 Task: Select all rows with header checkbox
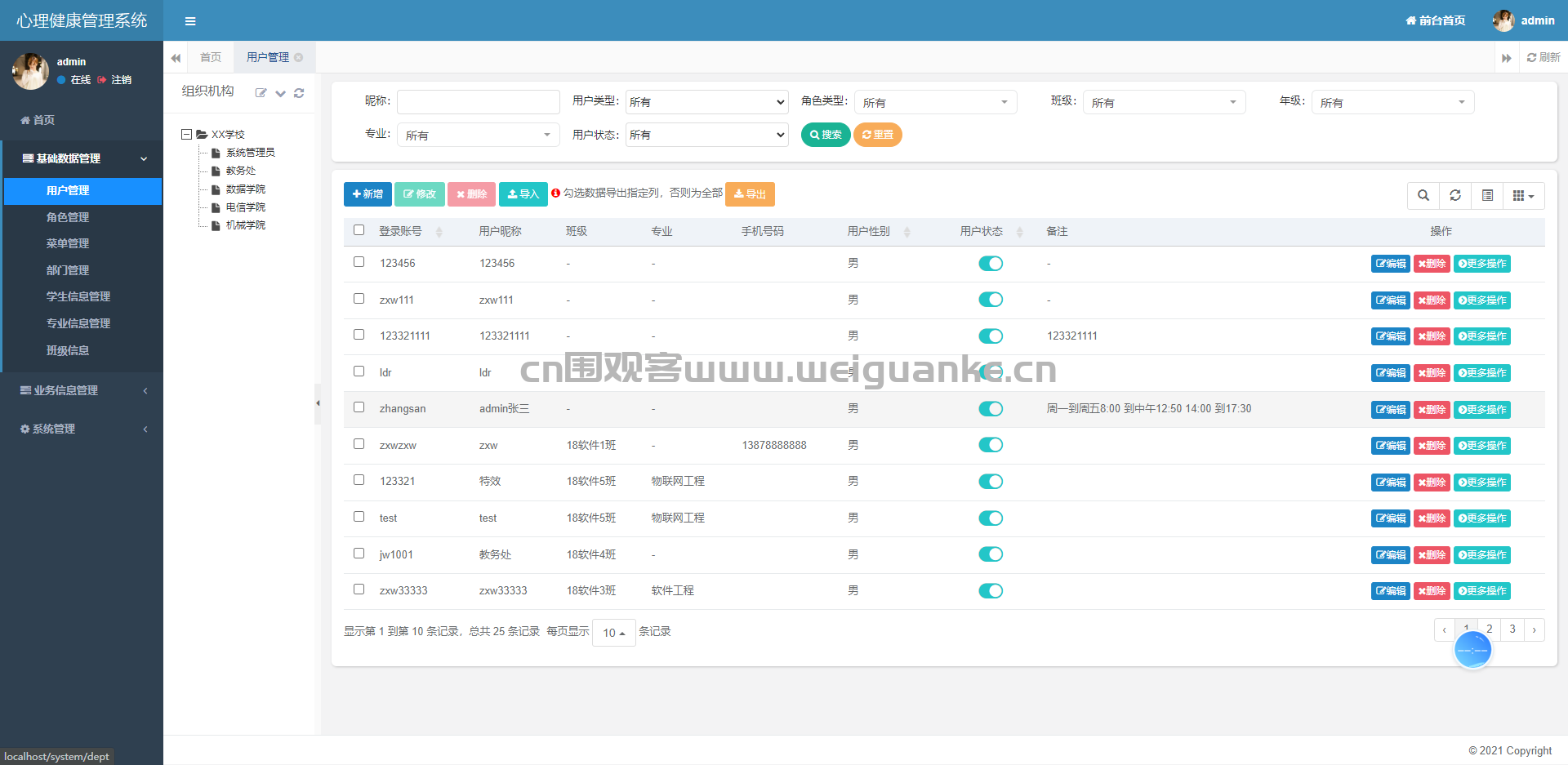(359, 230)
